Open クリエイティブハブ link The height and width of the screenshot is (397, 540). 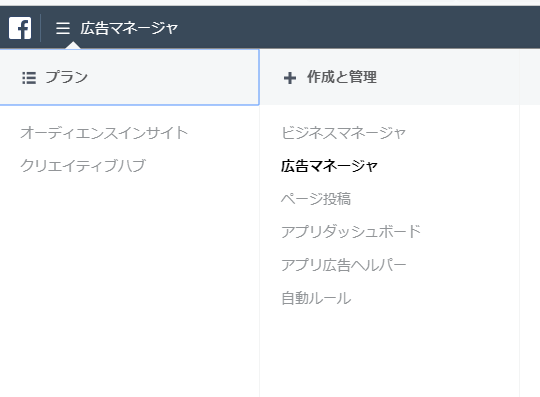(83, 166)
